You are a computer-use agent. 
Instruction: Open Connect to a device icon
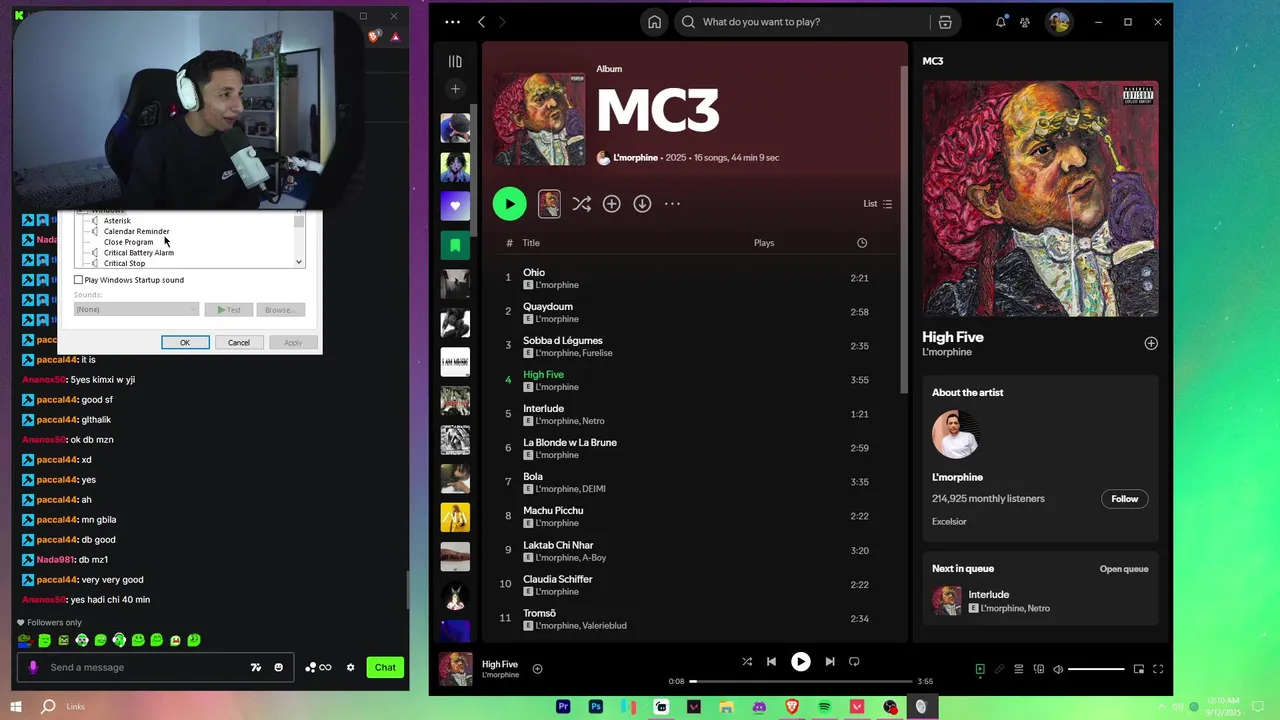[x=1039, y=669]
